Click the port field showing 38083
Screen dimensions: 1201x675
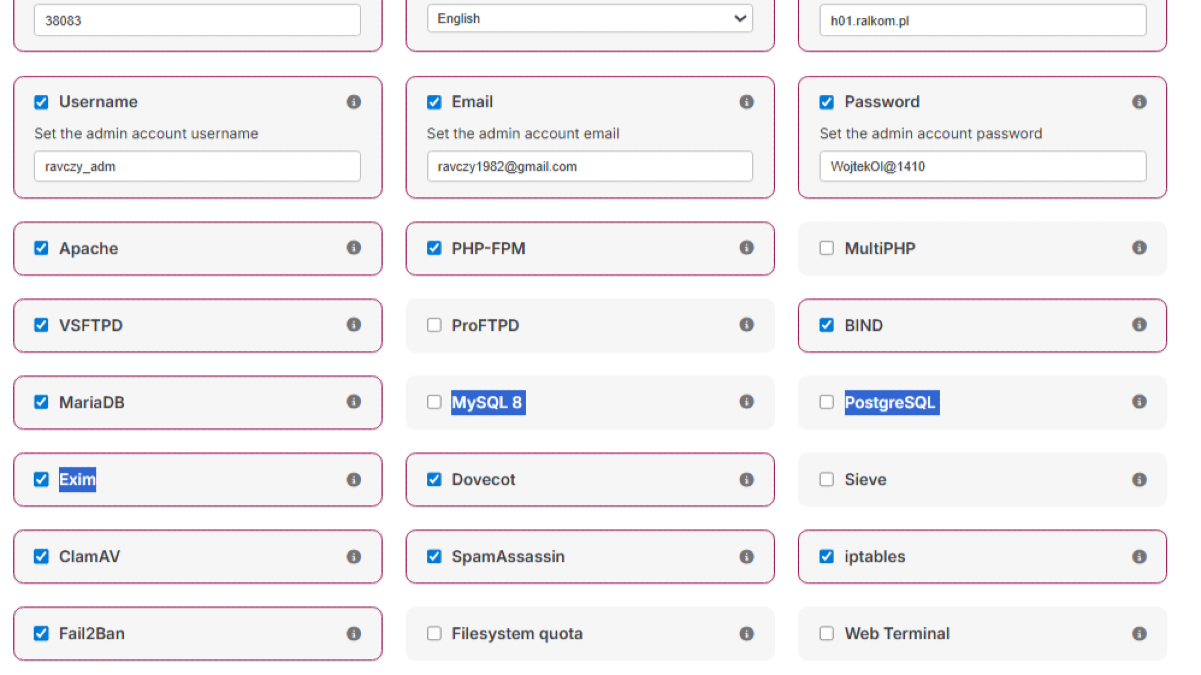point(197,19)
